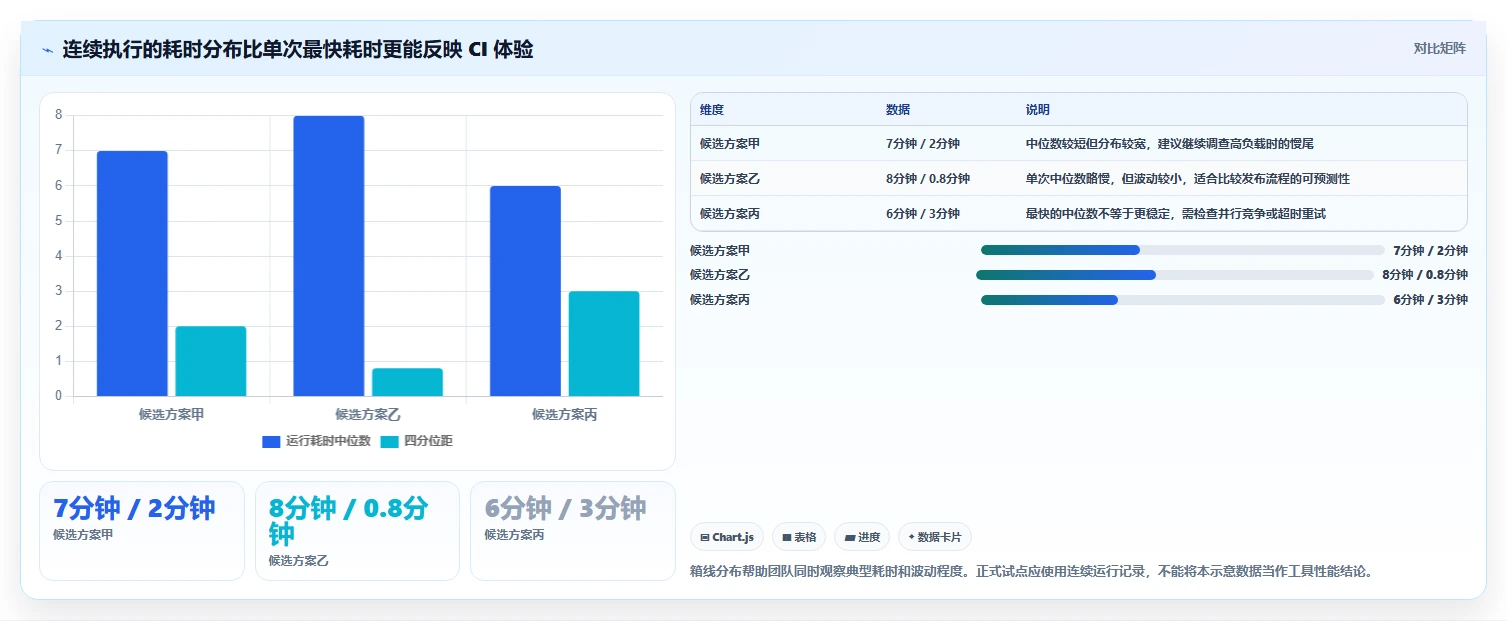Click the 候选方案丙 label left of its progress bar
This screenshot has height=621, width=1507.
720,299
